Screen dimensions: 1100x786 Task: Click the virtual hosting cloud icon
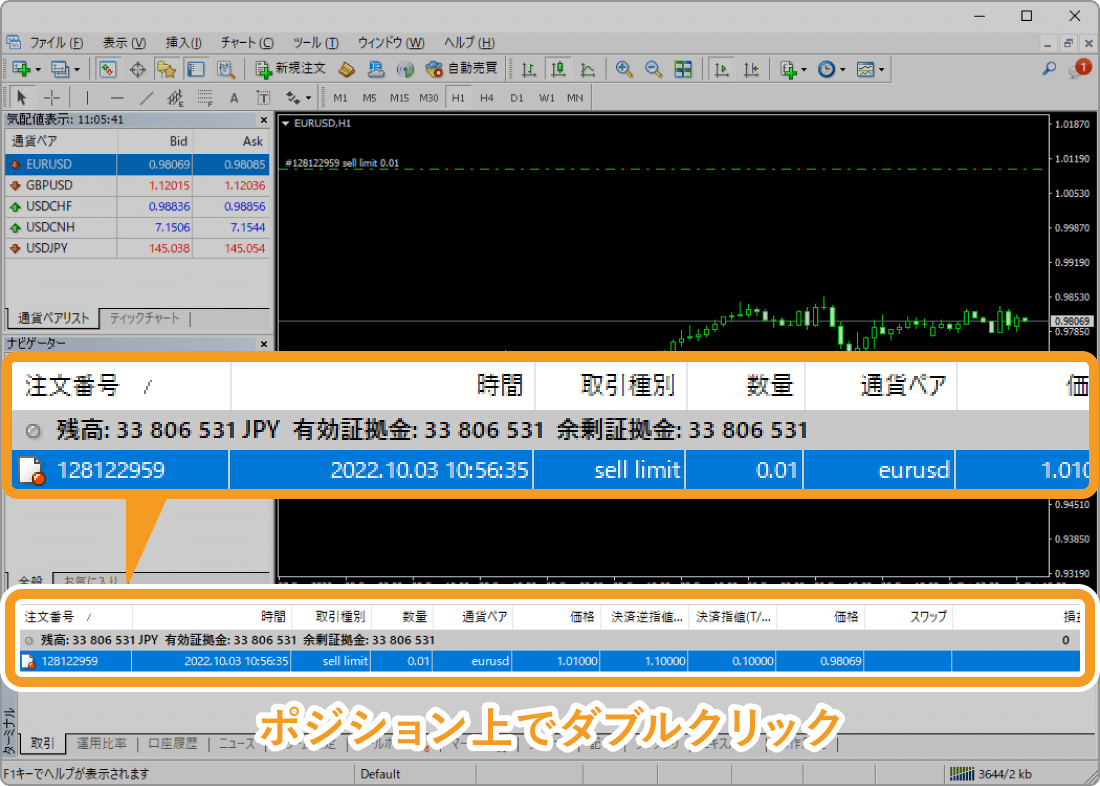click(376, 69)
